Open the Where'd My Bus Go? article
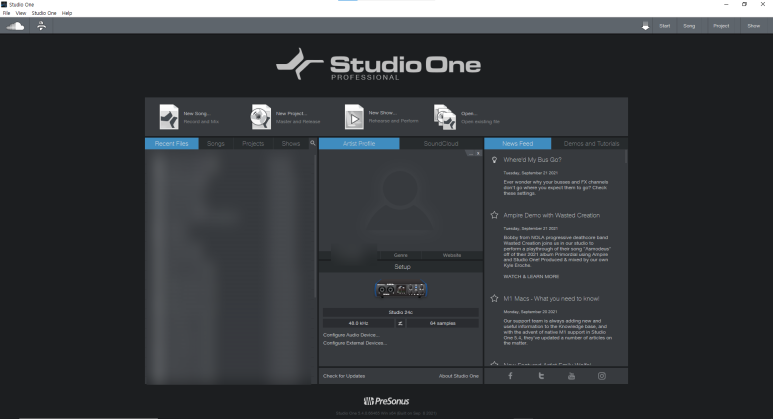This screenshot has height=419, width=773. [x=532, y=160]
